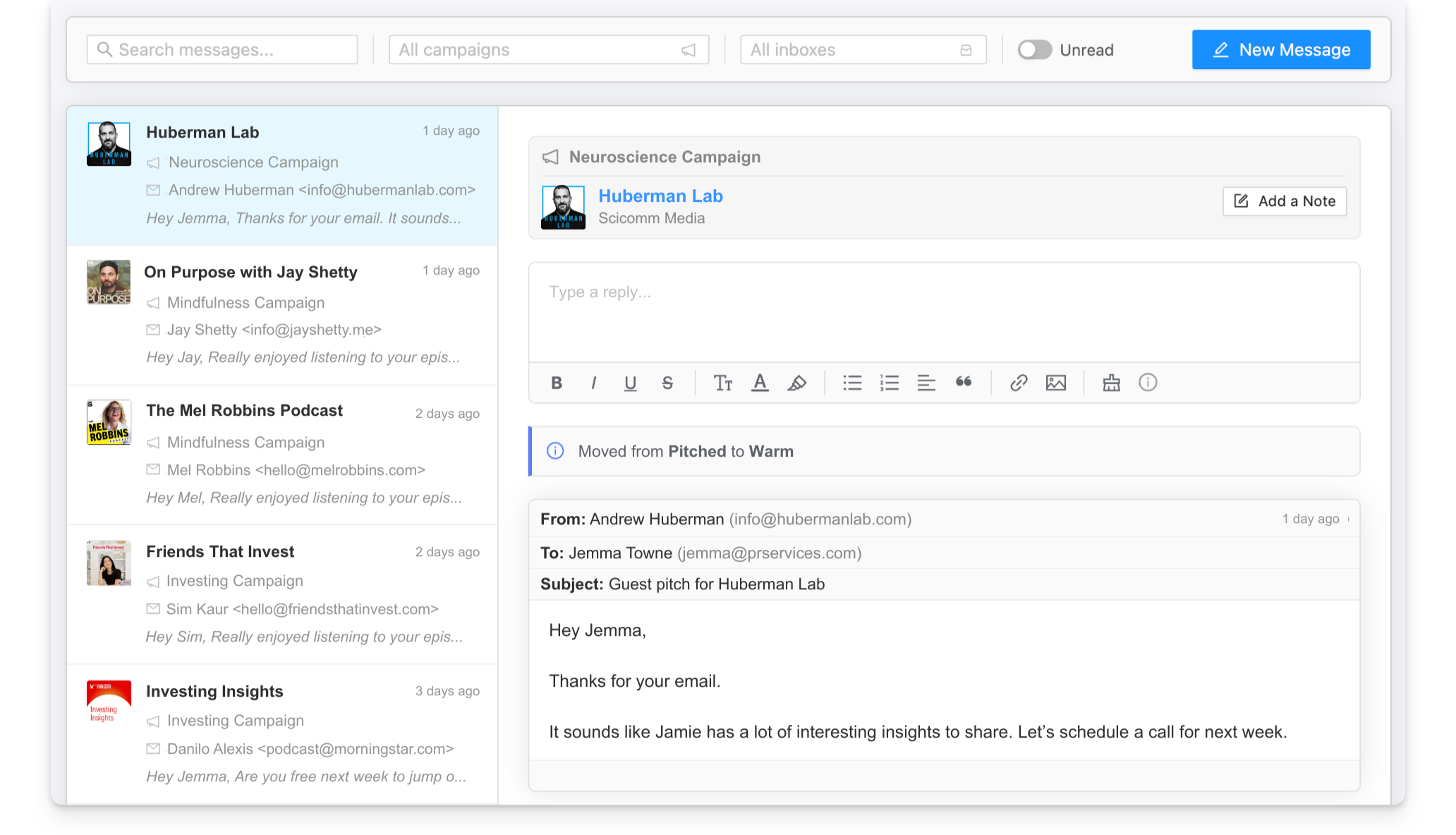Open The Mel Robbins Podcast conversation
Viewport: 1456px width, 835px height.
[282, 455]
